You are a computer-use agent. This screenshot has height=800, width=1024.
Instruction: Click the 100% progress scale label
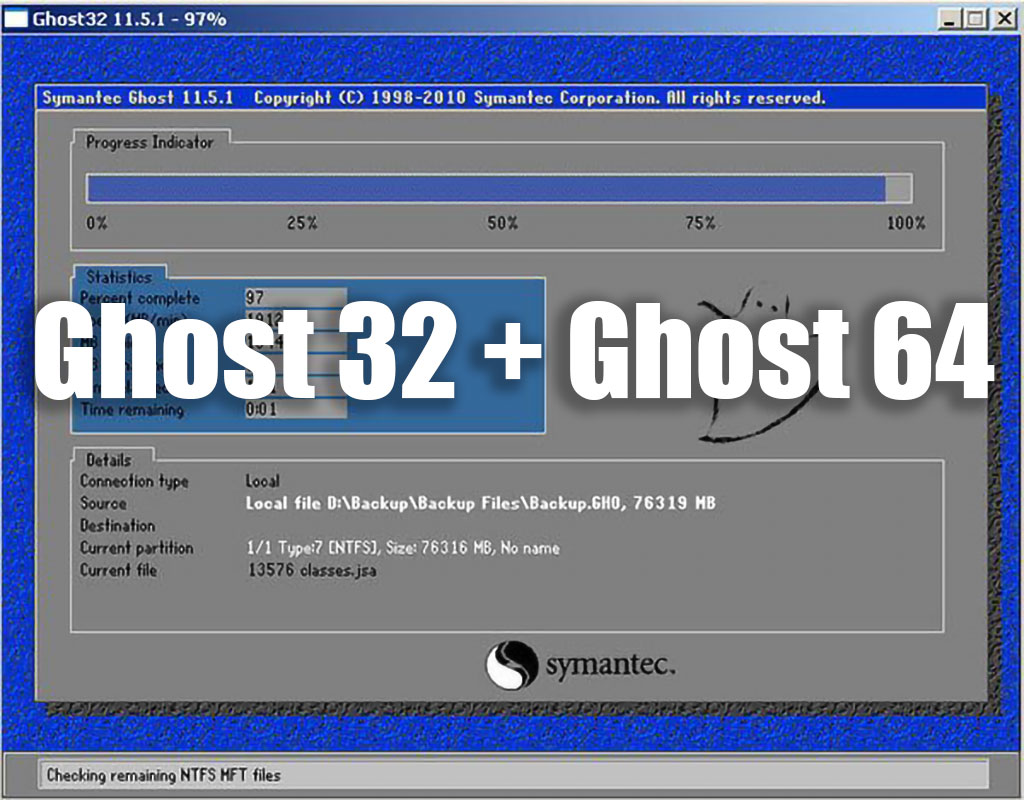tap(906, 224)
